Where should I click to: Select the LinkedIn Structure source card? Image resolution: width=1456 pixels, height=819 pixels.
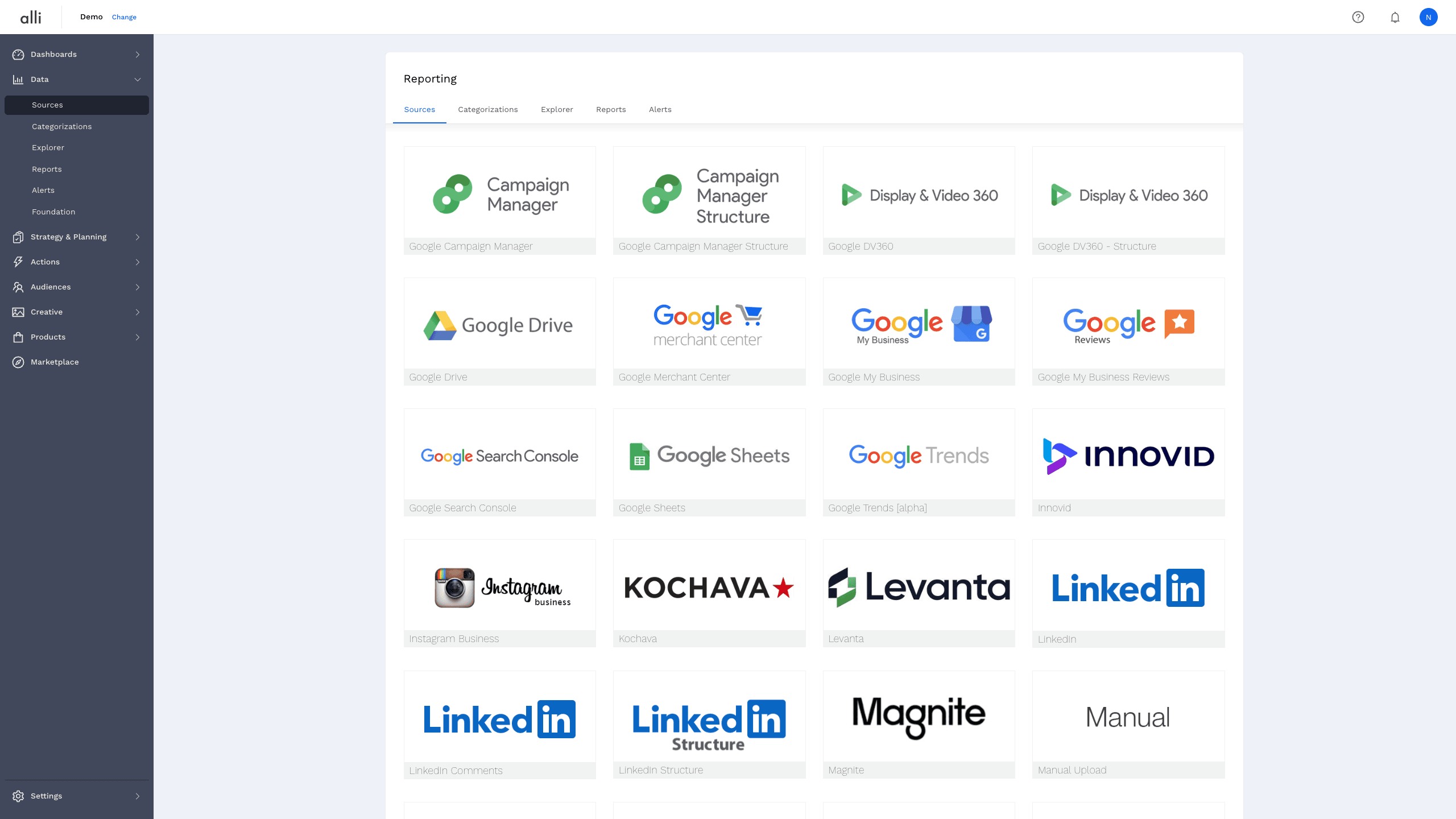(x=709, y=725)
